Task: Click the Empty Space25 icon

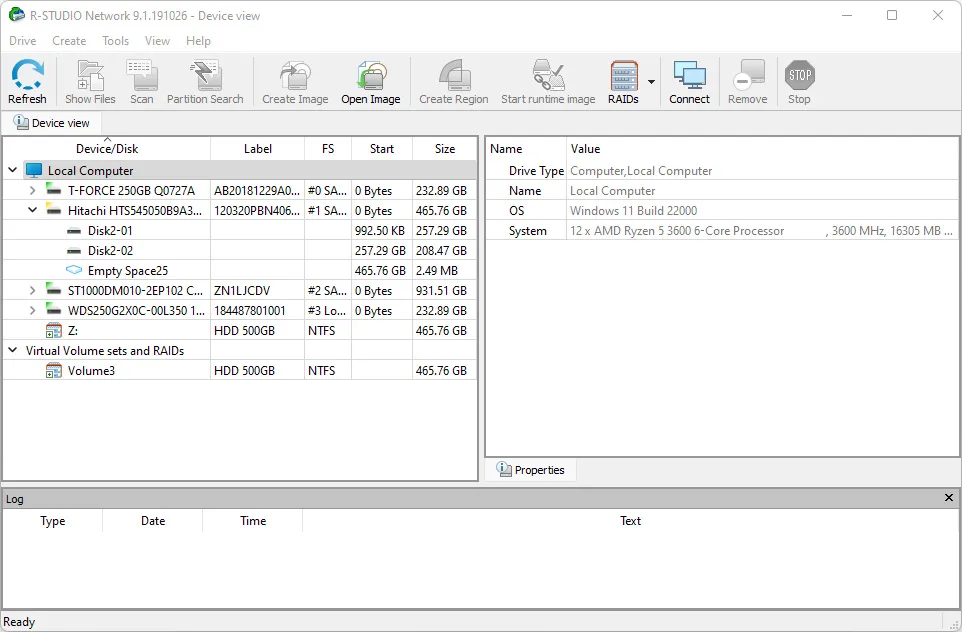Action: tap(74, 270)
